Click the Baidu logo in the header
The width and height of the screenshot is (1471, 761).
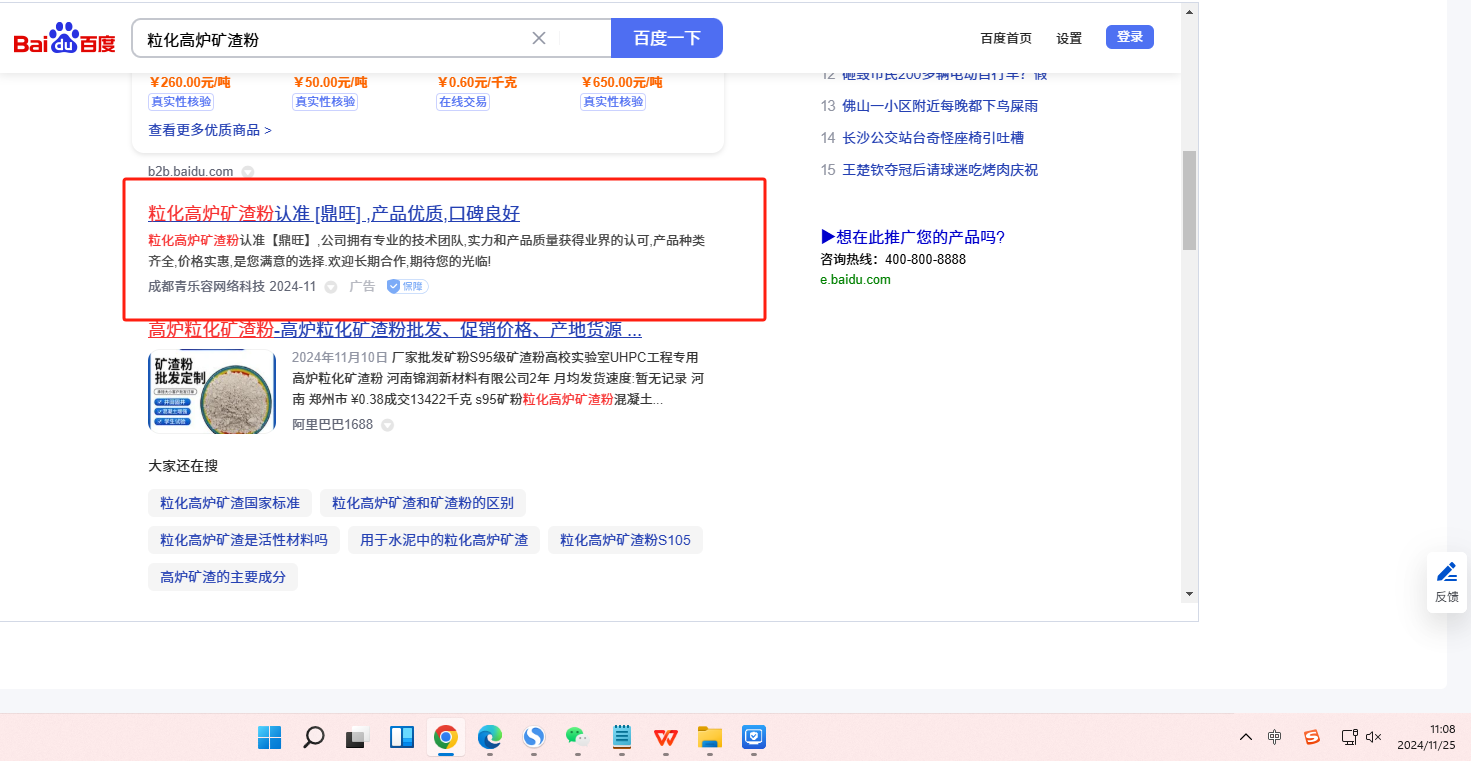tap(64, 39)
